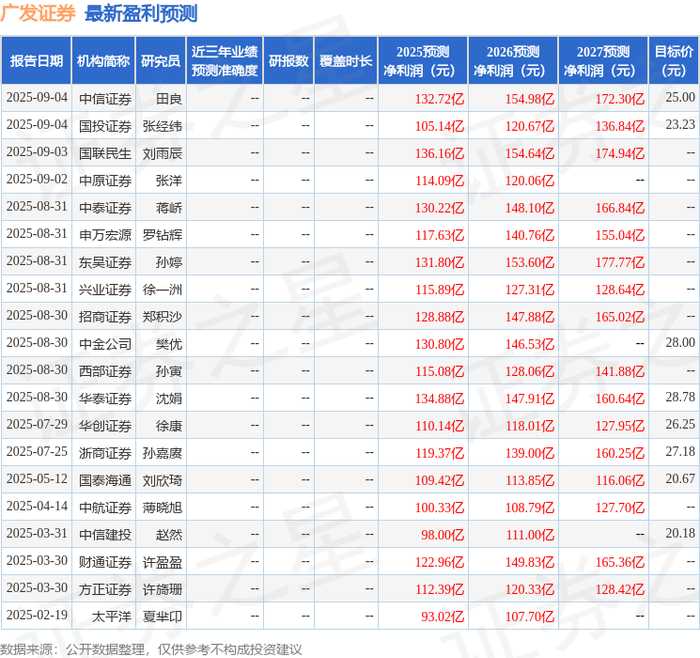
Task: Click the date 2025-09-02
Action: point(37,179)
